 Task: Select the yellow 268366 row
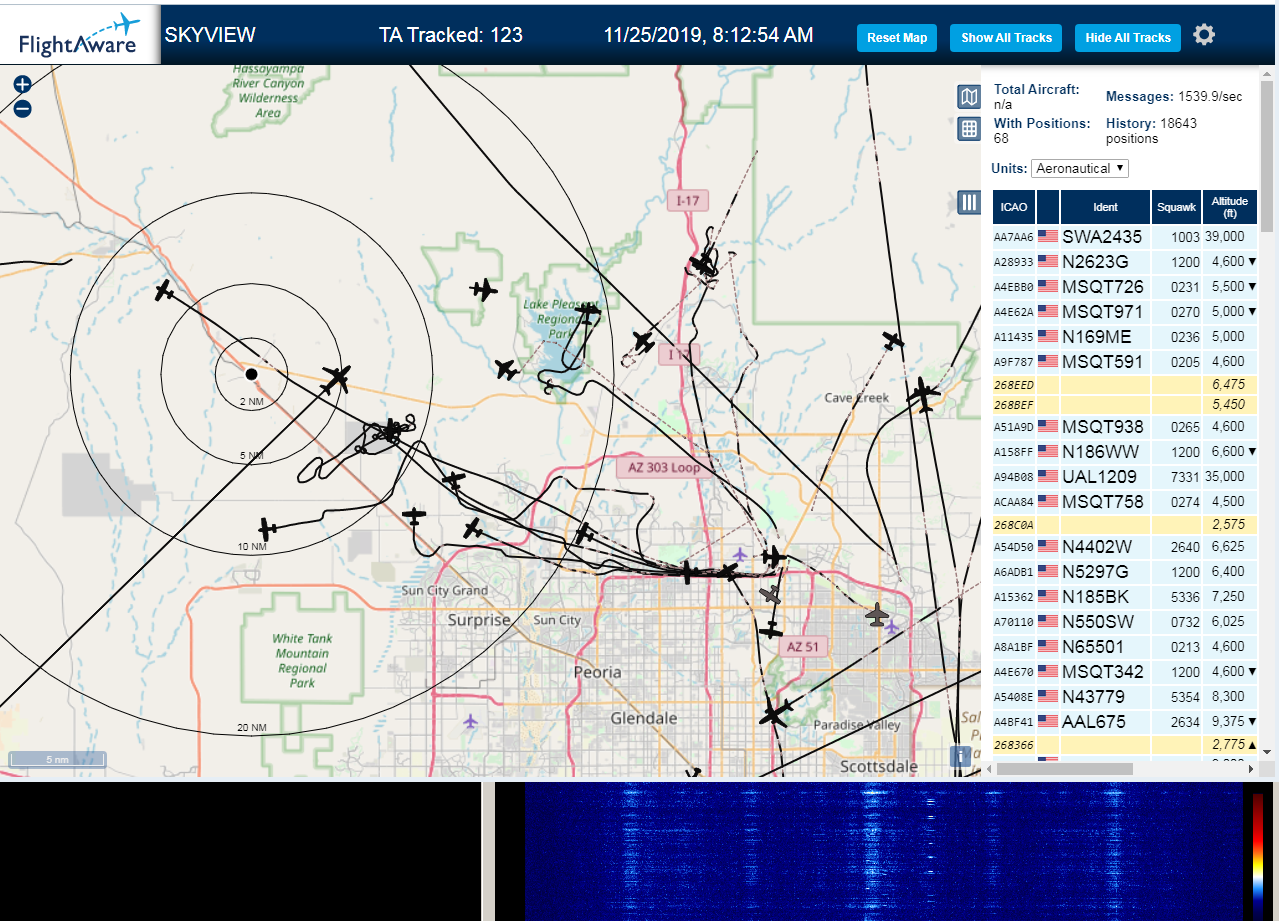point(1125,745)
